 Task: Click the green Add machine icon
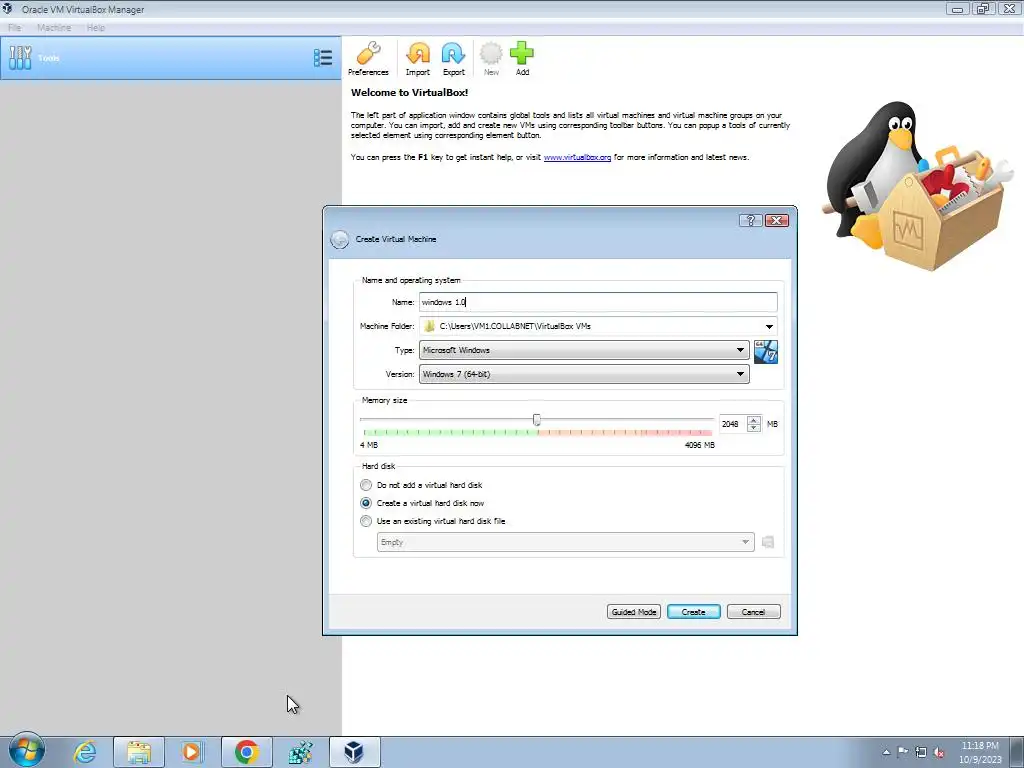522,59
